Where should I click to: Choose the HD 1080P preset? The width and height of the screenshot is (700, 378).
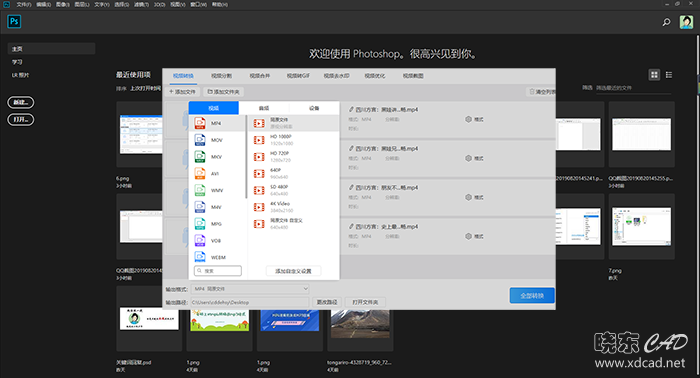pos(293,140)
